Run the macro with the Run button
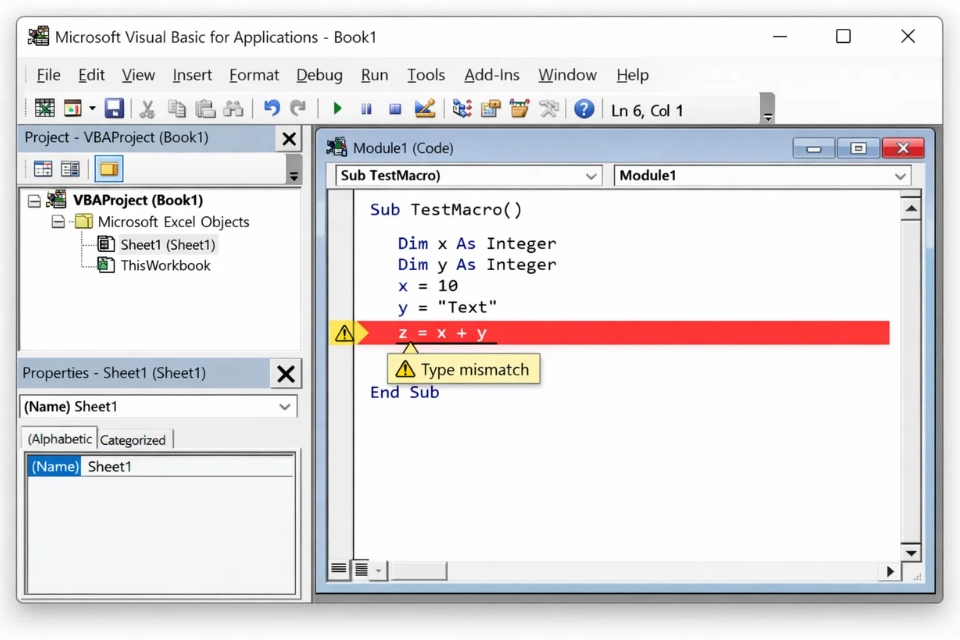 pyautogui.click(x=337, y=108)
